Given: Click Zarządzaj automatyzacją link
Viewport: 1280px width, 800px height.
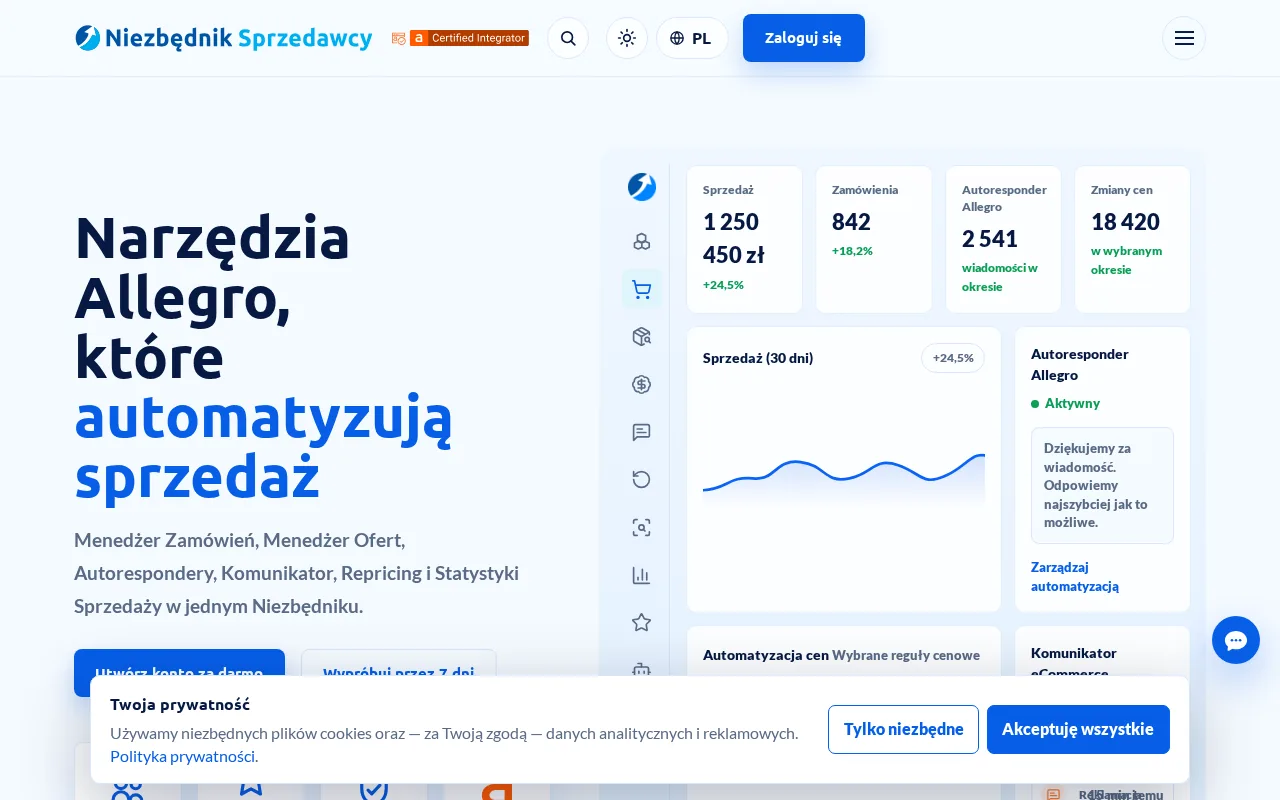Looking at the screenshot, I should (x=1075, y=577).
